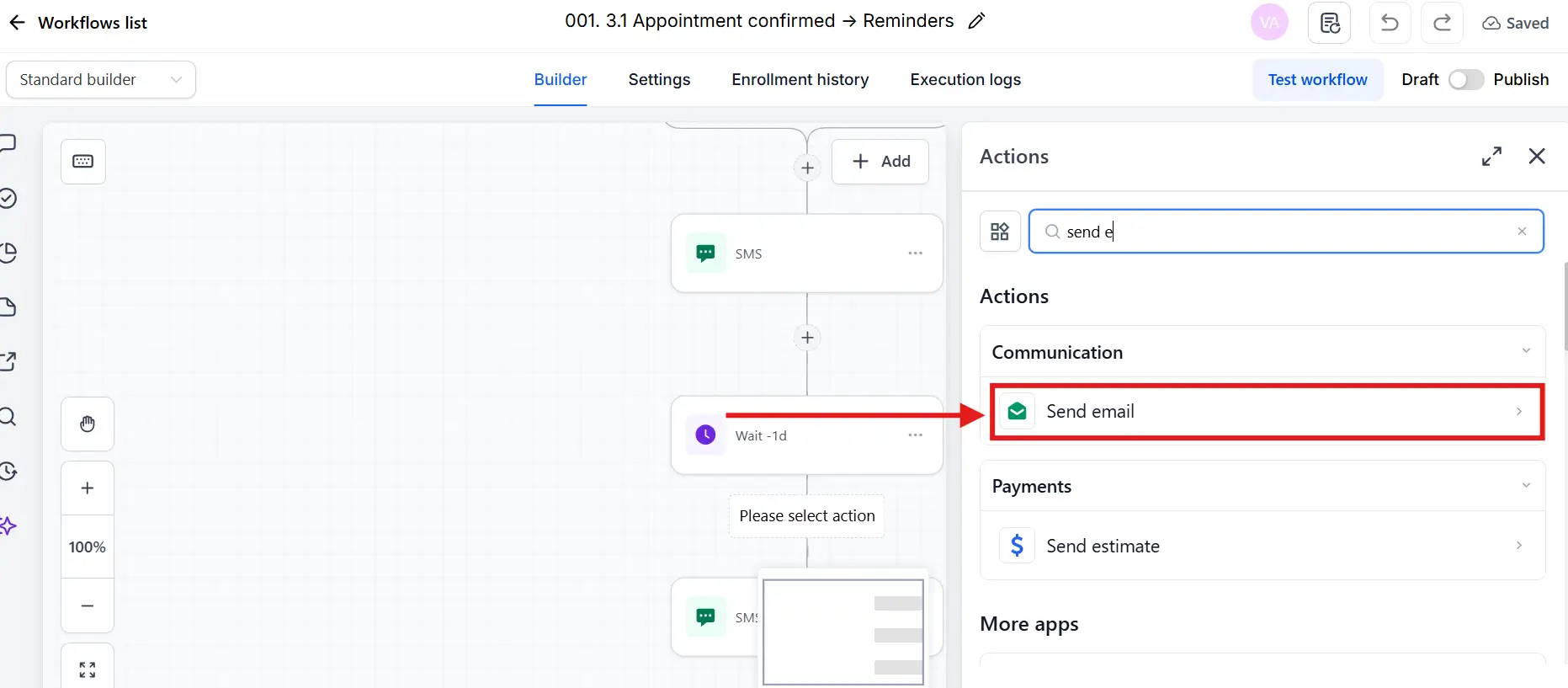This screenshot has height=688, width=1568.
Task: Open search icon in left sidebar
Action: click(x=8, y=417)
